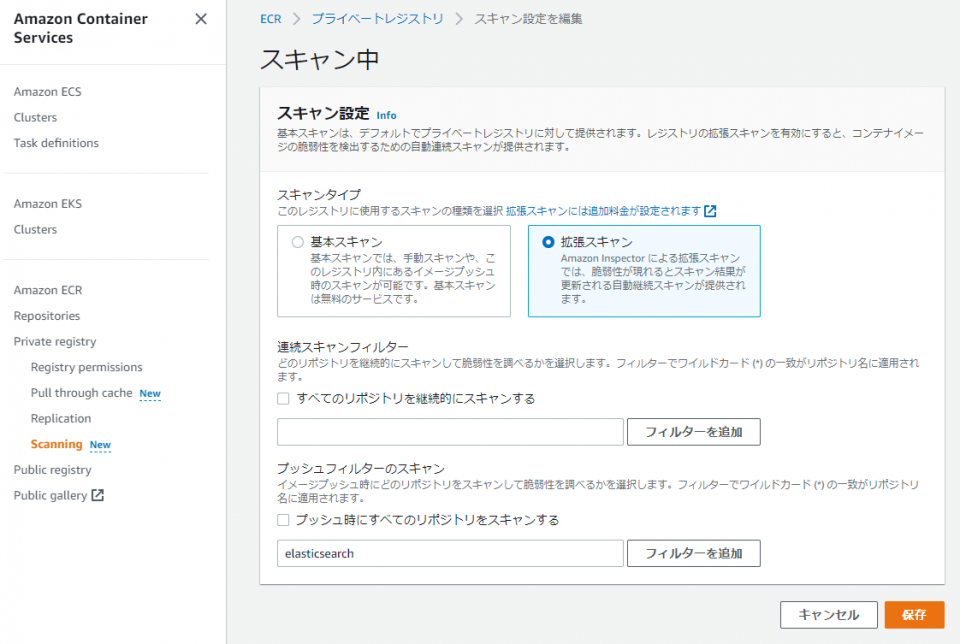Open Info link next to スキャン設定
This screenshot has height=644, width=960.
coord(386,115)
